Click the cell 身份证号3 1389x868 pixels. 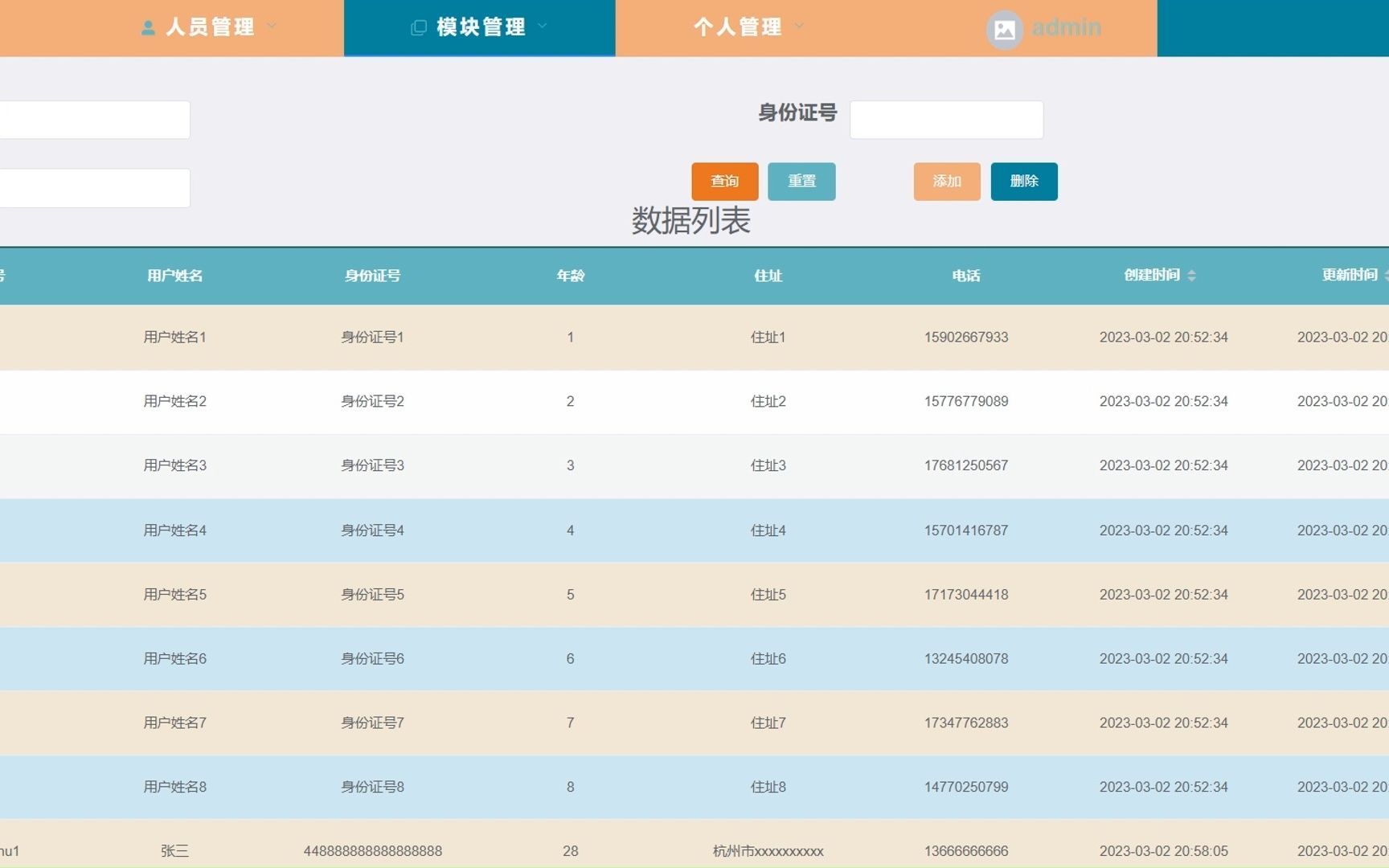373,466
